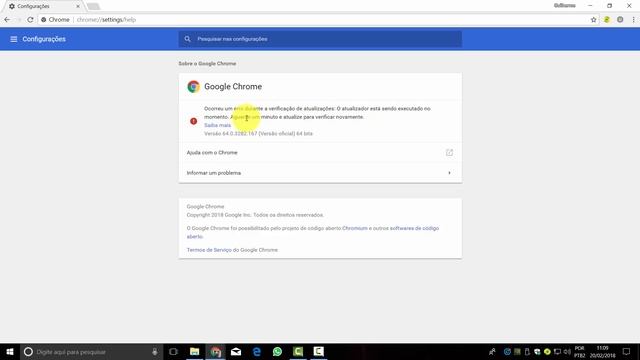
Task: Open the gray round extension icon
Action: [620, 20]
